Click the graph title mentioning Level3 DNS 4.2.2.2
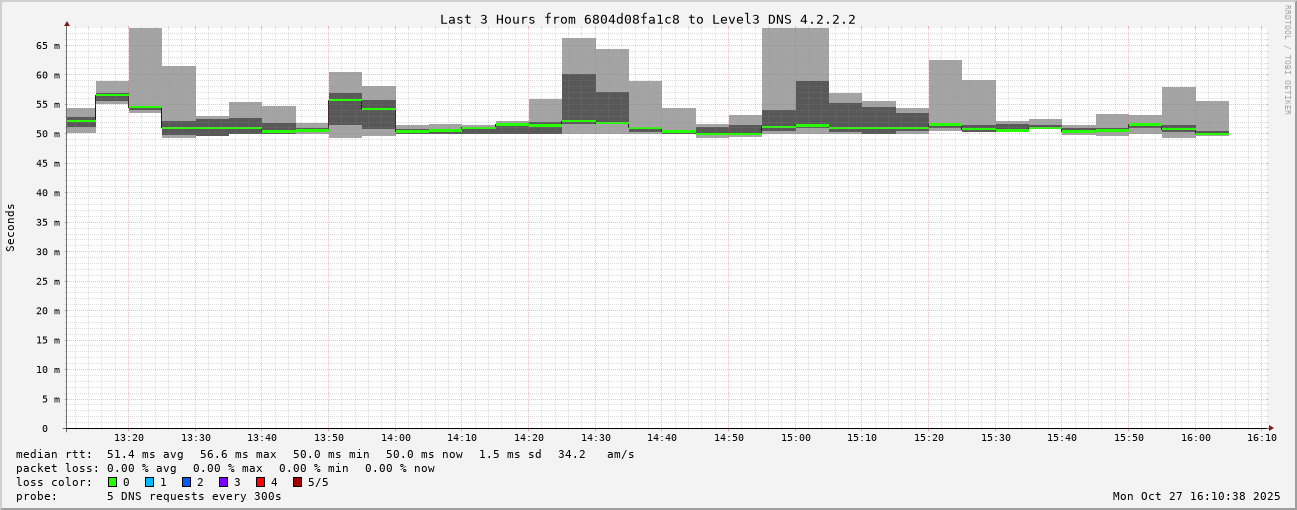The image size is (1297, 510). pos(647,19)
